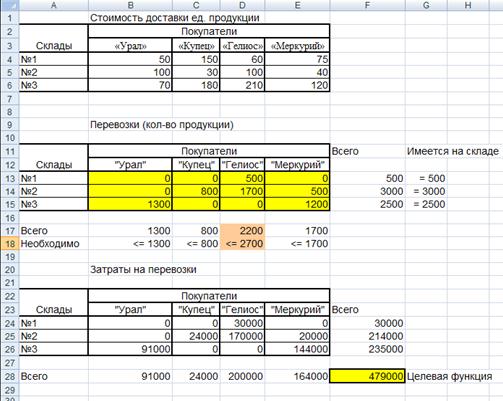Click cost cell 91000 in row 26

coord(130,349)
